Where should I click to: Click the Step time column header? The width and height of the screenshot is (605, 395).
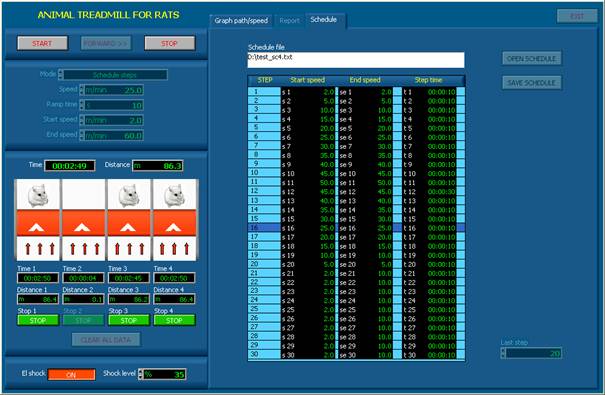pos(428,80)
